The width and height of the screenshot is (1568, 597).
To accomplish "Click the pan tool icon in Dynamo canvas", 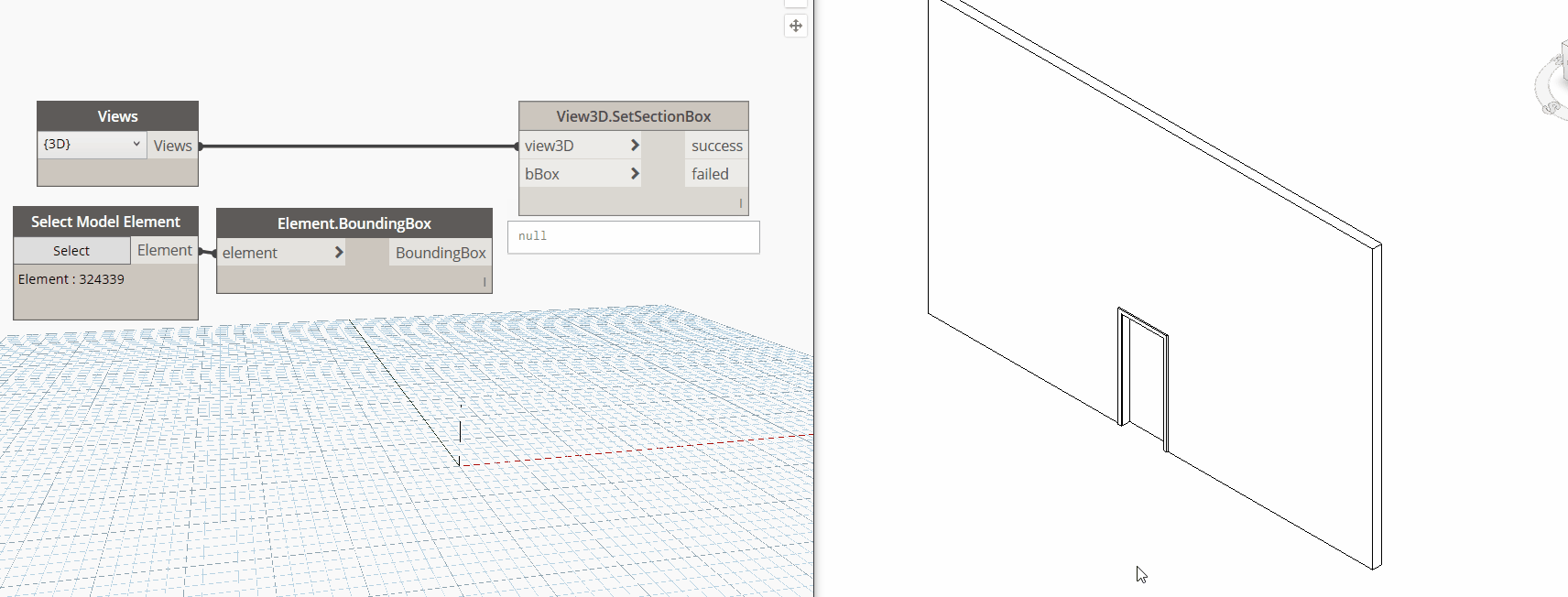I will 795,26.
